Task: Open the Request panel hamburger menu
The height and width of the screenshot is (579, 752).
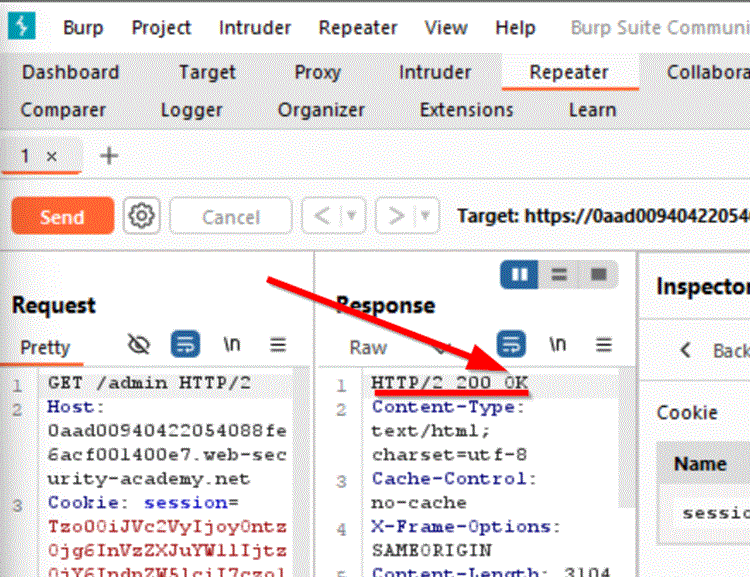Action: (278, 345)
